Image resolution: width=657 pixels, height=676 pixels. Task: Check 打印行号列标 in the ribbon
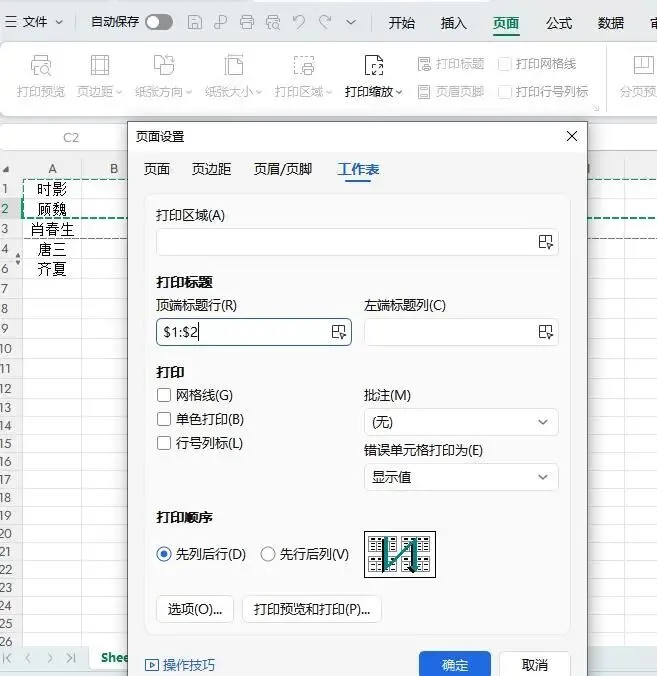click(504, 92)
